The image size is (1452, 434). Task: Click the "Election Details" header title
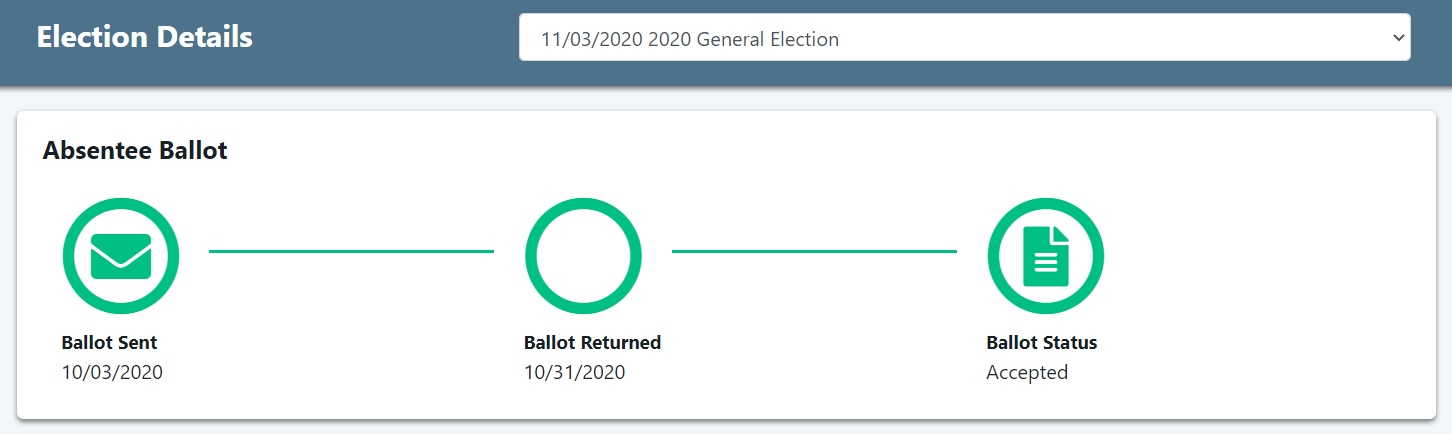pos(144,38)
